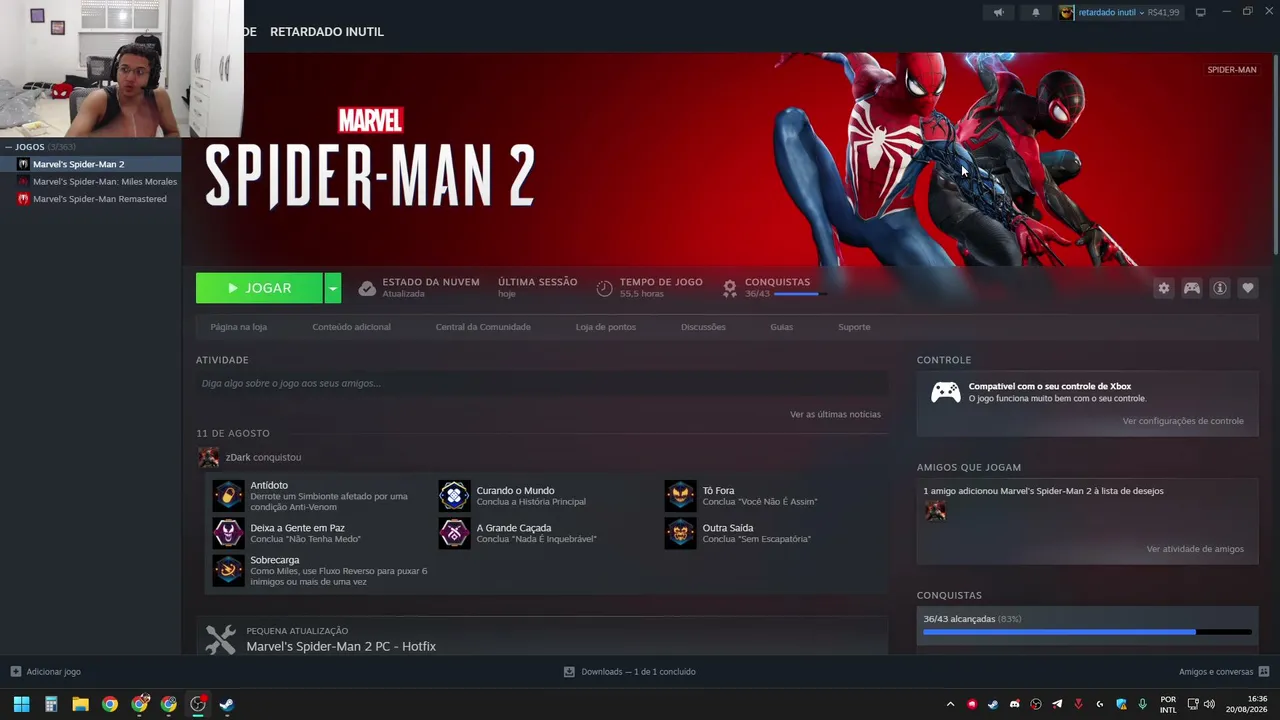Click the activity text input field

click(542, 383)
